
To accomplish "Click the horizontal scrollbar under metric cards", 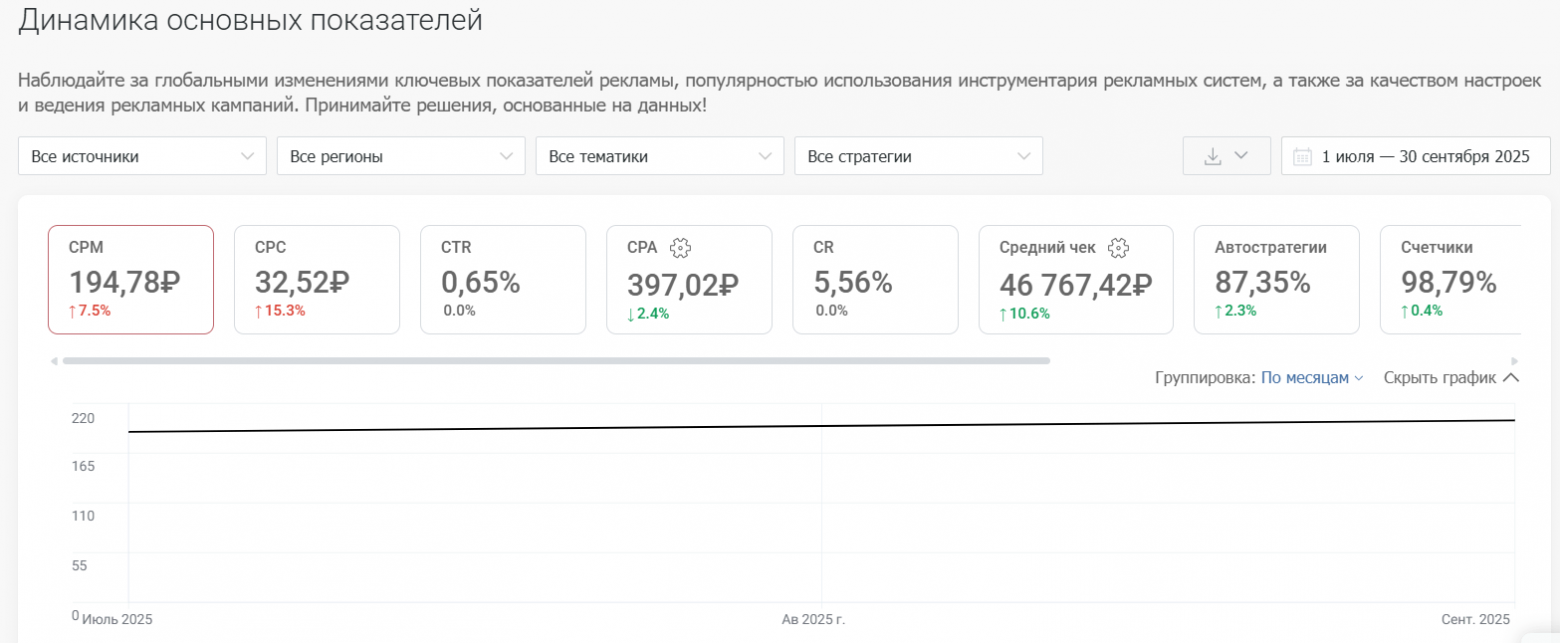I will click(x=556, y=361).
